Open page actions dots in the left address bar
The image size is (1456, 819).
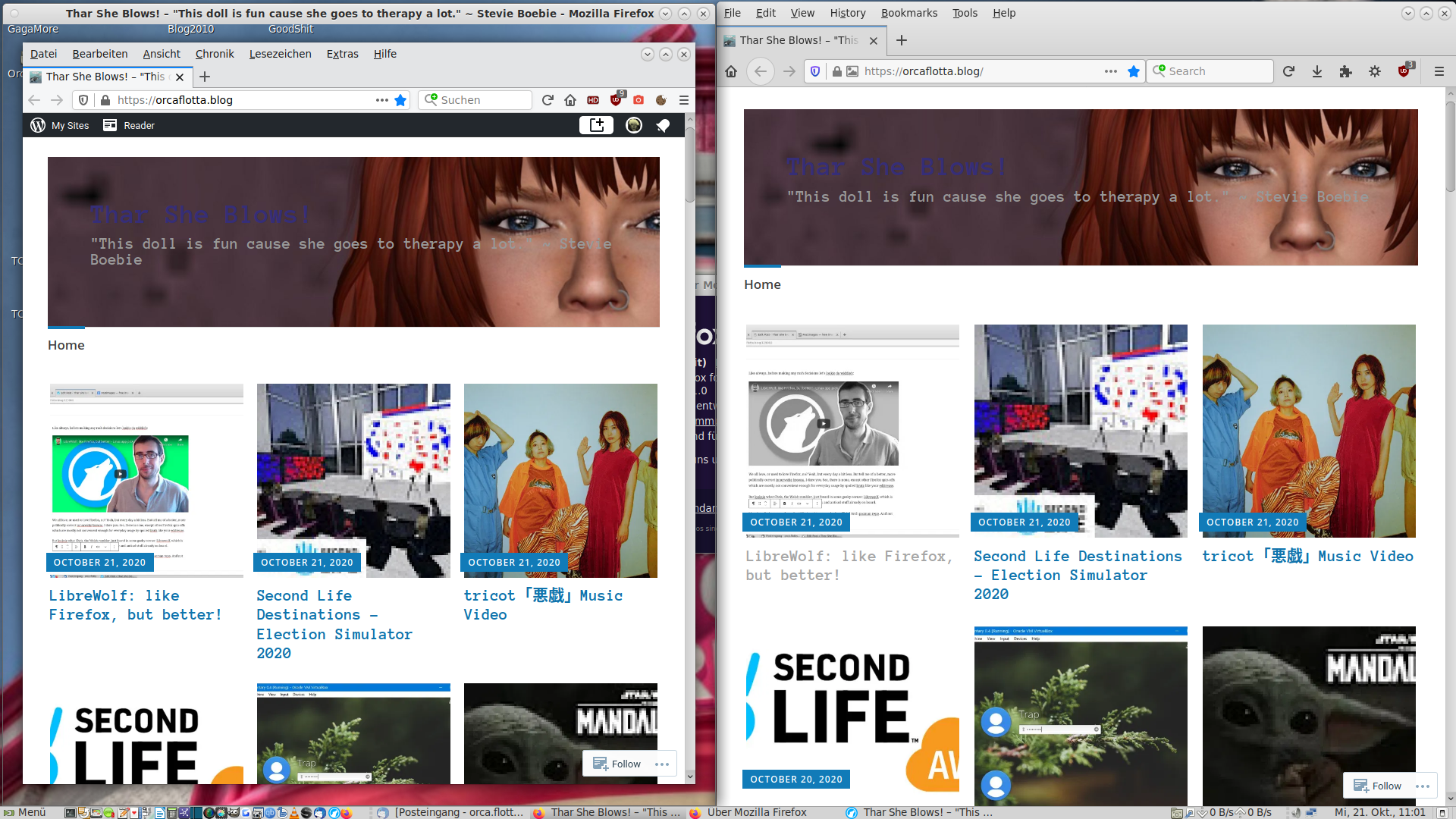coord(381,100)
